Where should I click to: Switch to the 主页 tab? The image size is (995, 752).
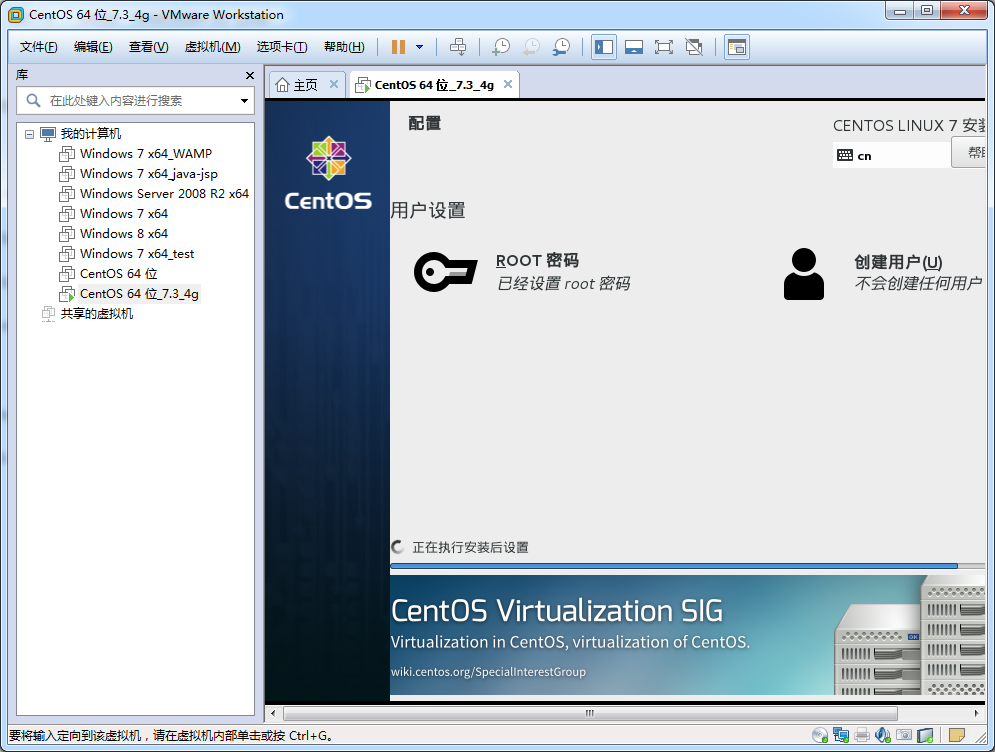[305, 85]
